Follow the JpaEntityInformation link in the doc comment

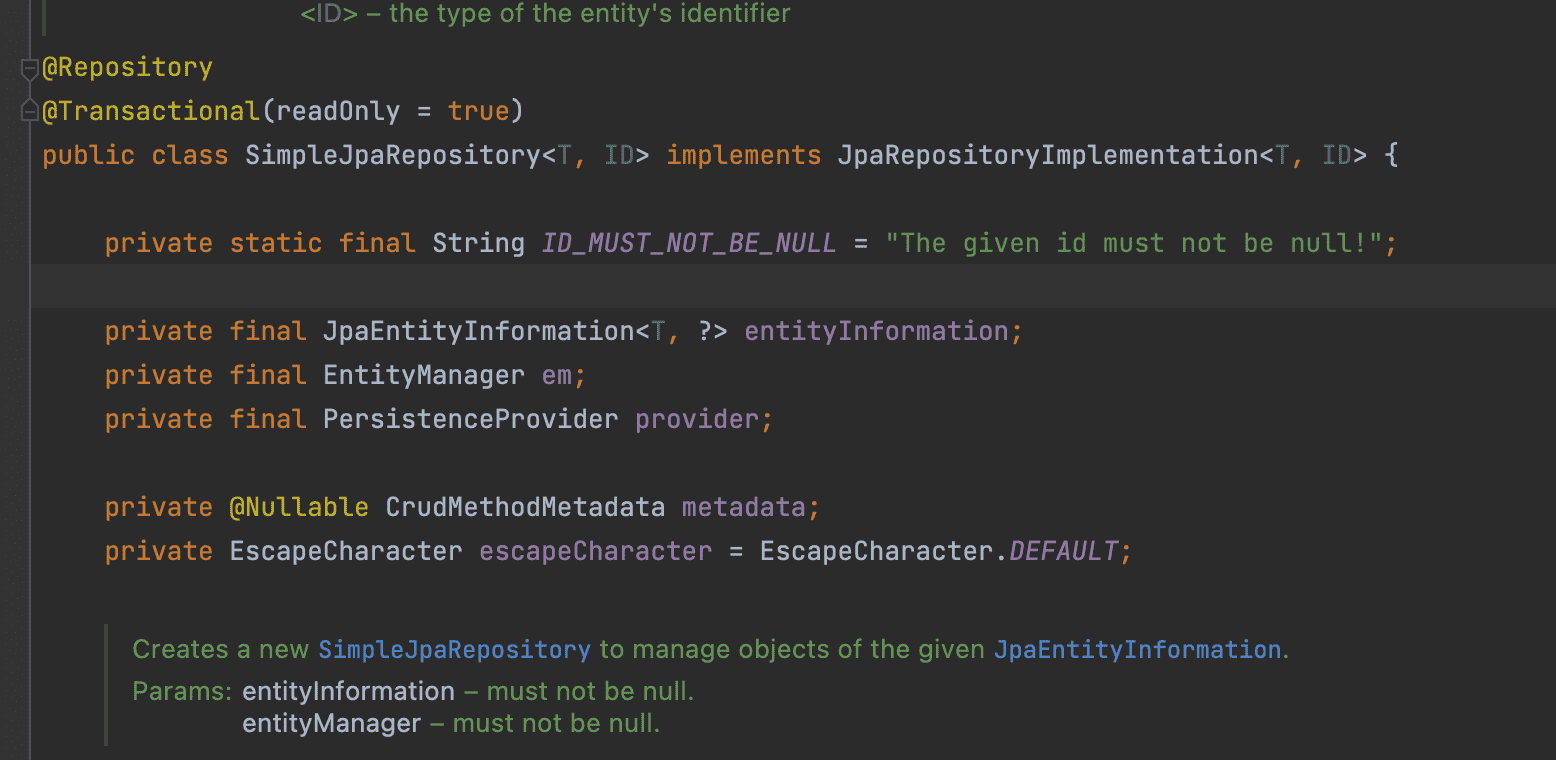(x=1137, y=650)
